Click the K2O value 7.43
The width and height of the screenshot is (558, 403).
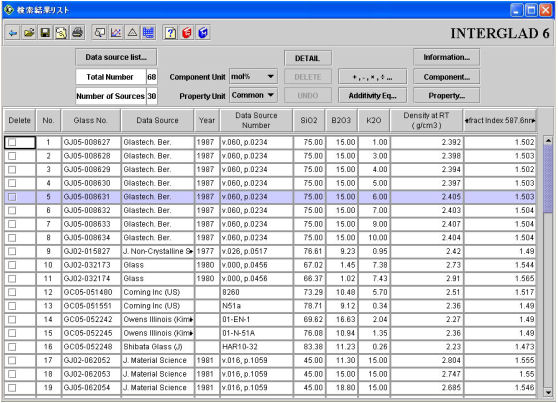pos(374,279)
